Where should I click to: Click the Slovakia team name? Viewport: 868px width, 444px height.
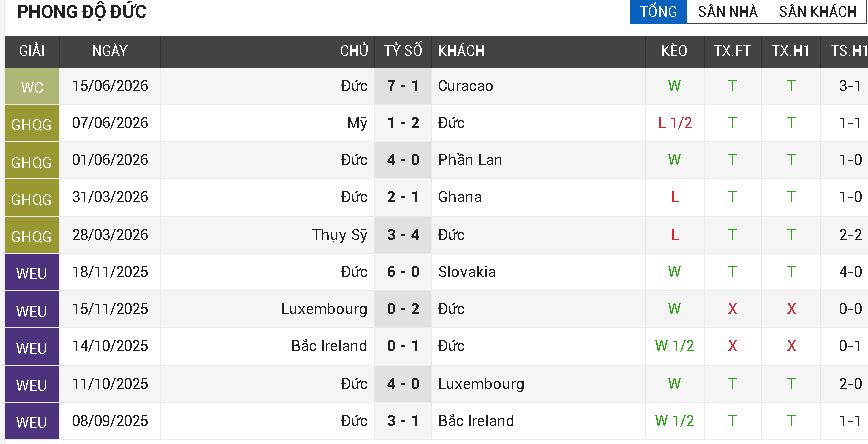coord(467,272)
